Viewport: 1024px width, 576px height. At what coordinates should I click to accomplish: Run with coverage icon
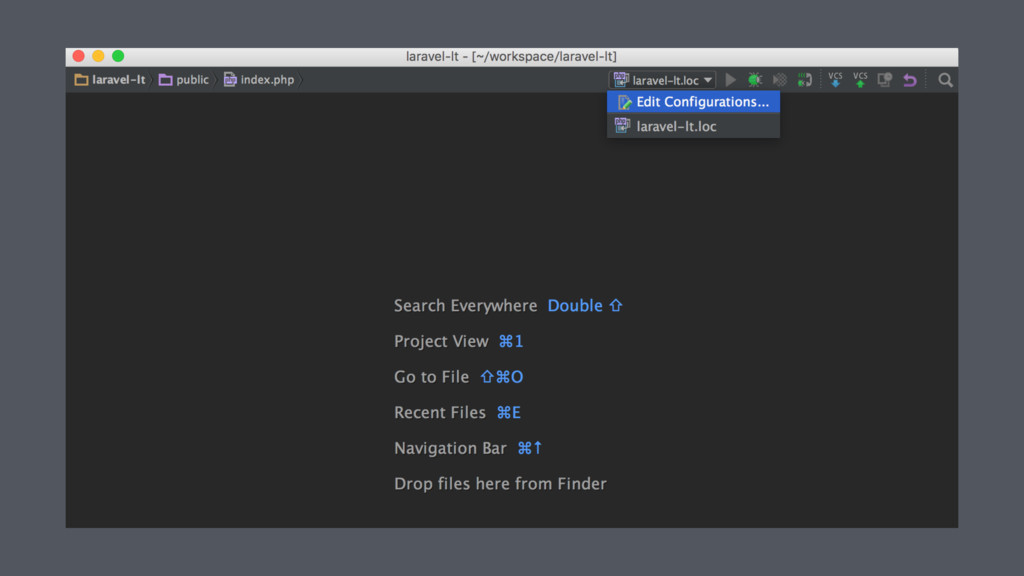(x=780, y=80)
